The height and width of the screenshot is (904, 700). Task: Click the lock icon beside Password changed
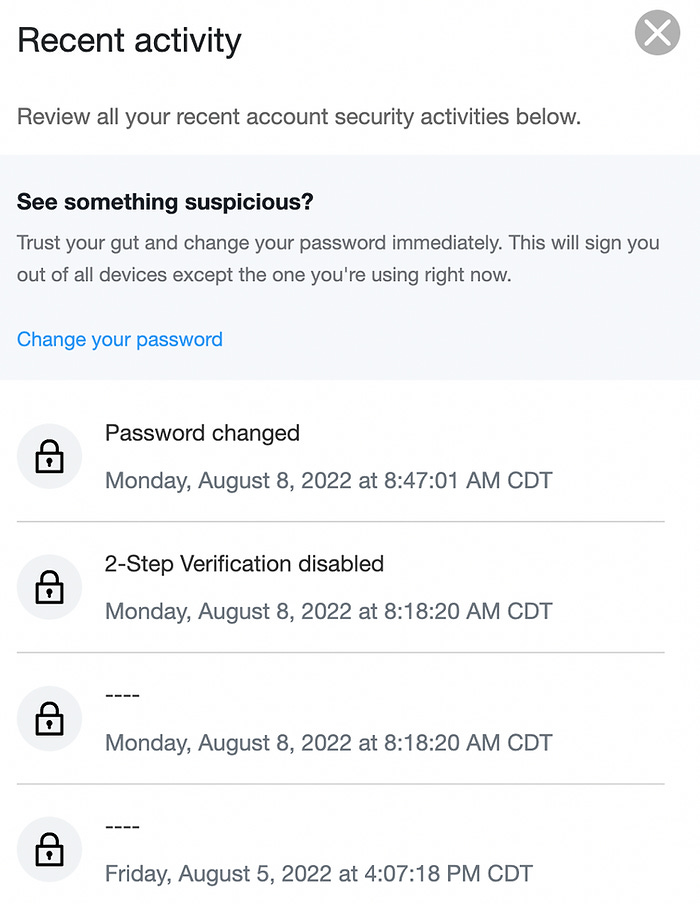(x=49, y=457)
